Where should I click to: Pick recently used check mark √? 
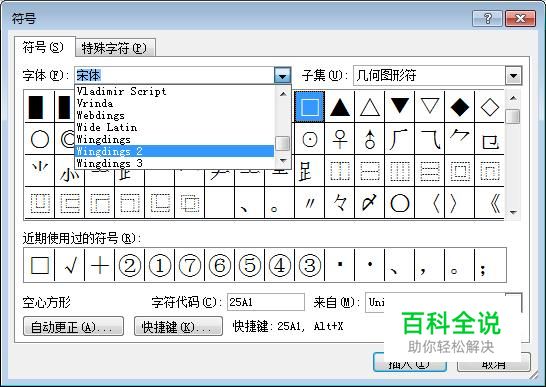tap(70, 265)
